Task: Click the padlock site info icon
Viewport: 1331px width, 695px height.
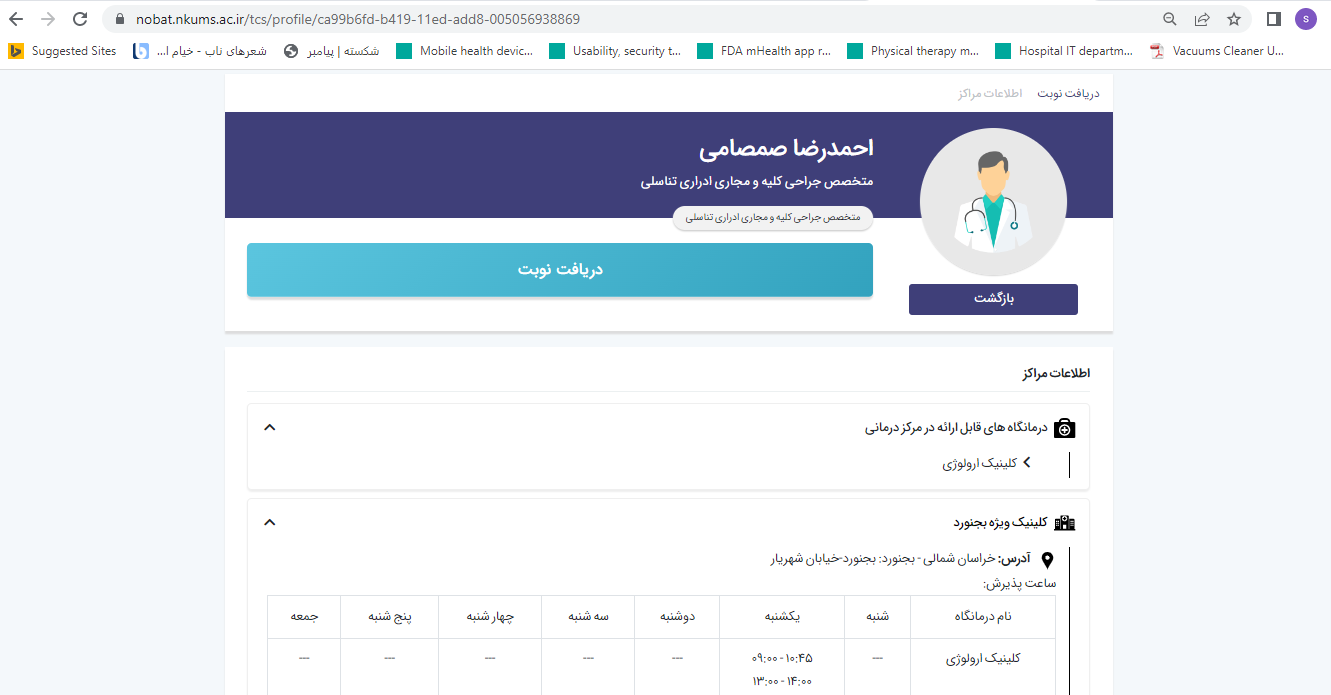Action: [x=119, y=19]
